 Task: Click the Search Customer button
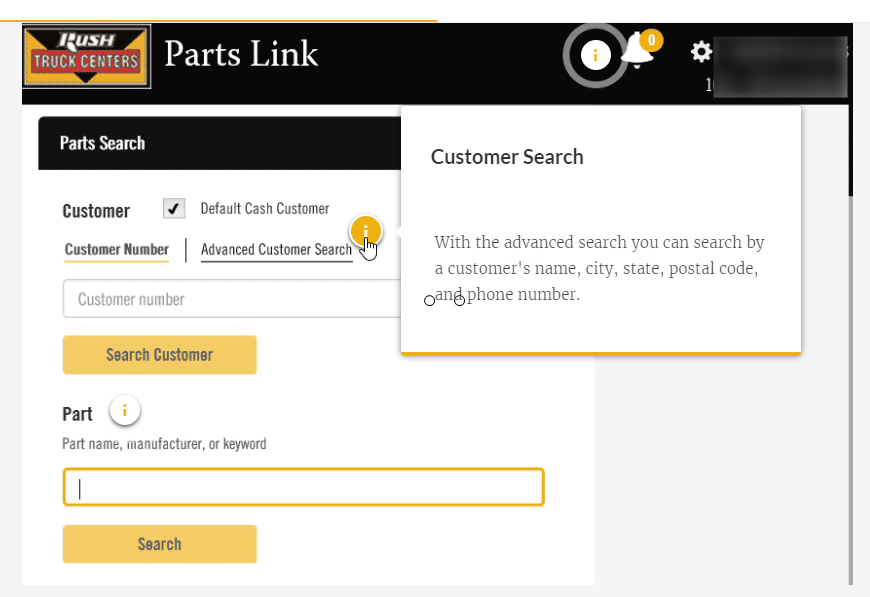point(160,355)
